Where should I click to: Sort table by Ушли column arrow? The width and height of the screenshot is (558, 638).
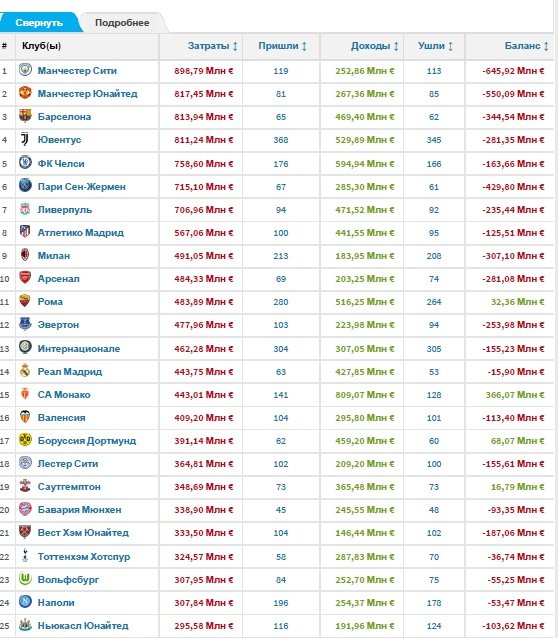[450, 46]
